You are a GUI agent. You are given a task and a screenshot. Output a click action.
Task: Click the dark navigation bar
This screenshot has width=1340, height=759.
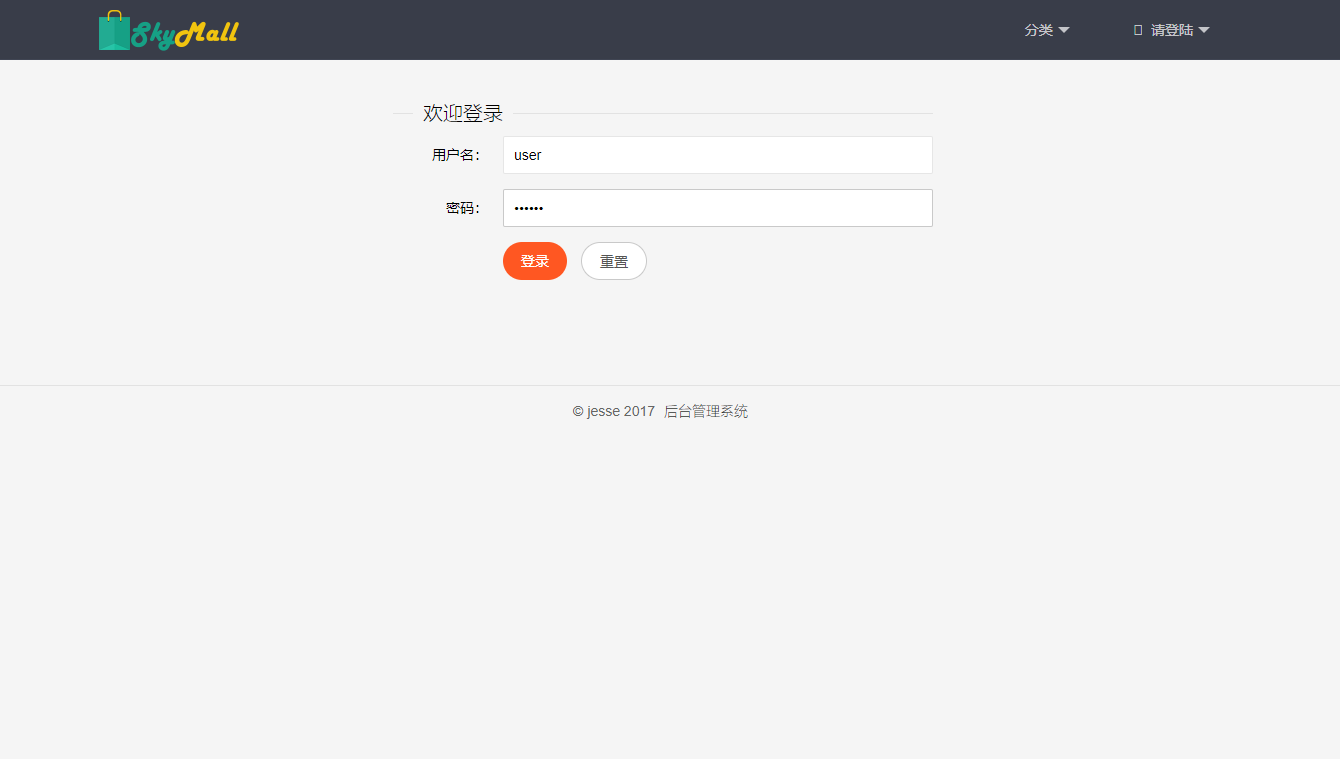pos(650,30)
